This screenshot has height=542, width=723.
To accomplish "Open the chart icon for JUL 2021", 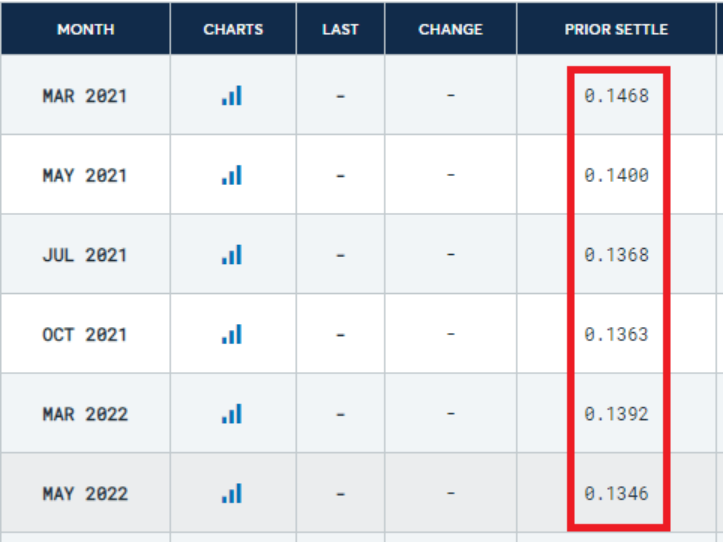I will (232, 255).
